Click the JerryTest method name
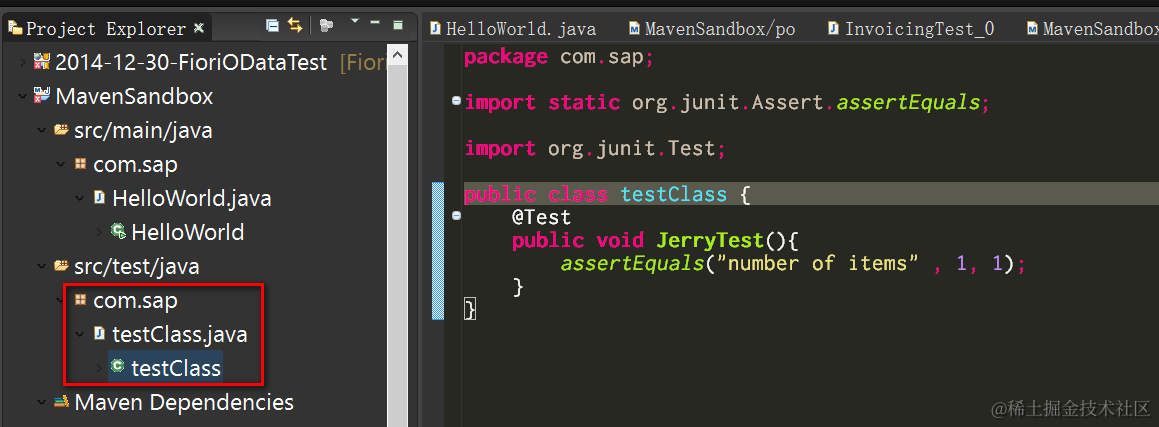1159x427 pixels. pos(709,241)
